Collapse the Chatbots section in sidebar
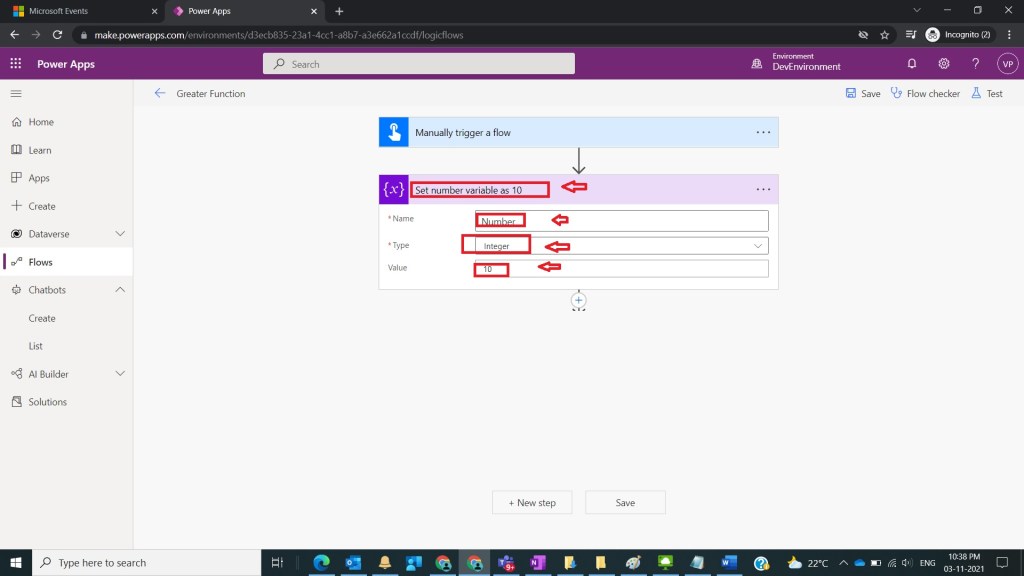1024x576 pixels. pos(120,290)
